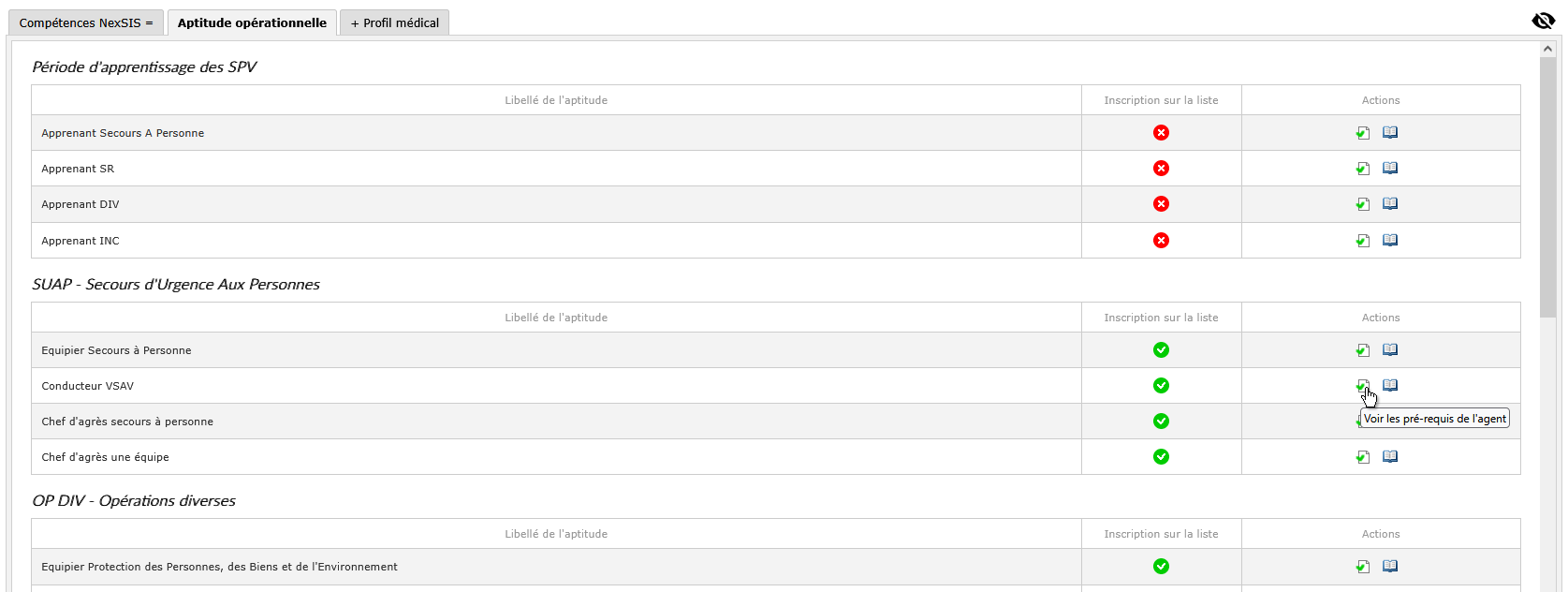The width and height of the screenshot is (1568, 592).
Task: Select the Aptitude opérationnelle tab
Action: [252, 22]
